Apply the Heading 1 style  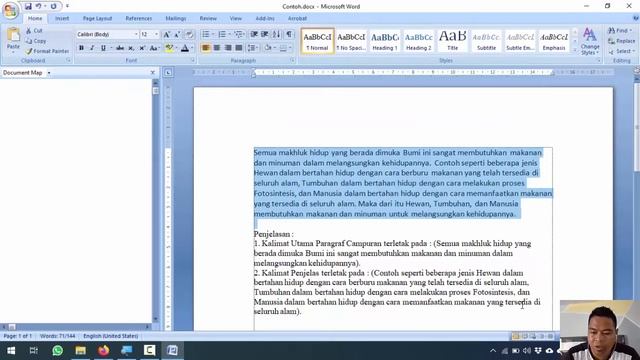pyautogui.click(x=384, y=41)
